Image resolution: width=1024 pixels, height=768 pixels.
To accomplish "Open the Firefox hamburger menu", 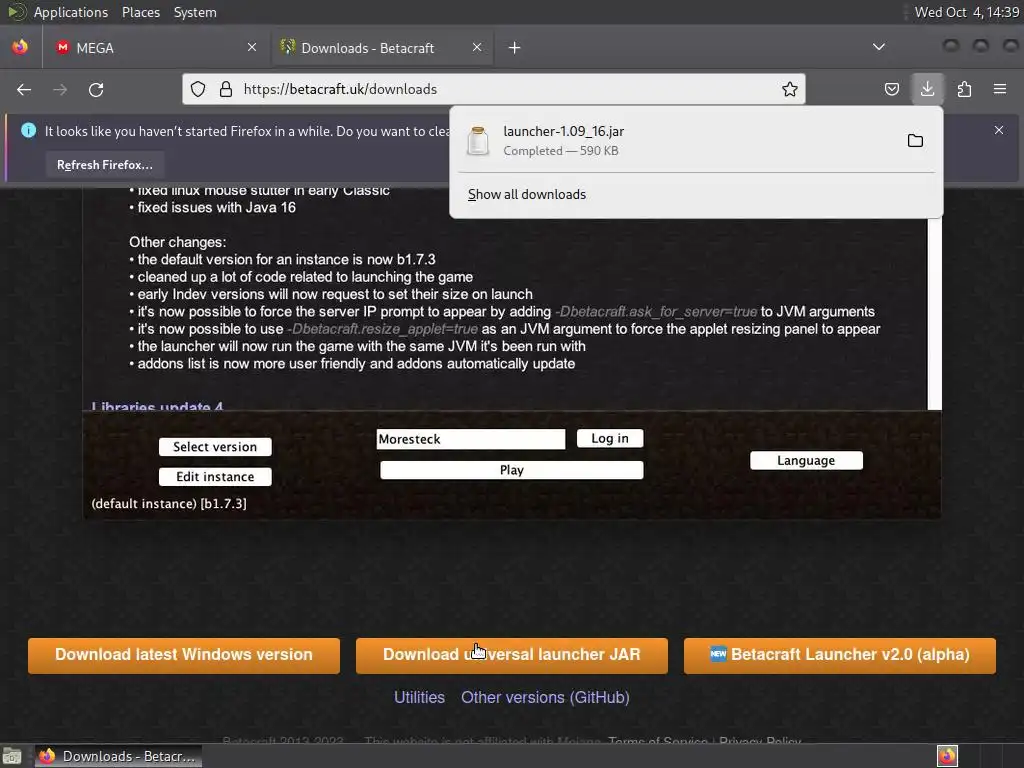I will (x=1000, y=89).
